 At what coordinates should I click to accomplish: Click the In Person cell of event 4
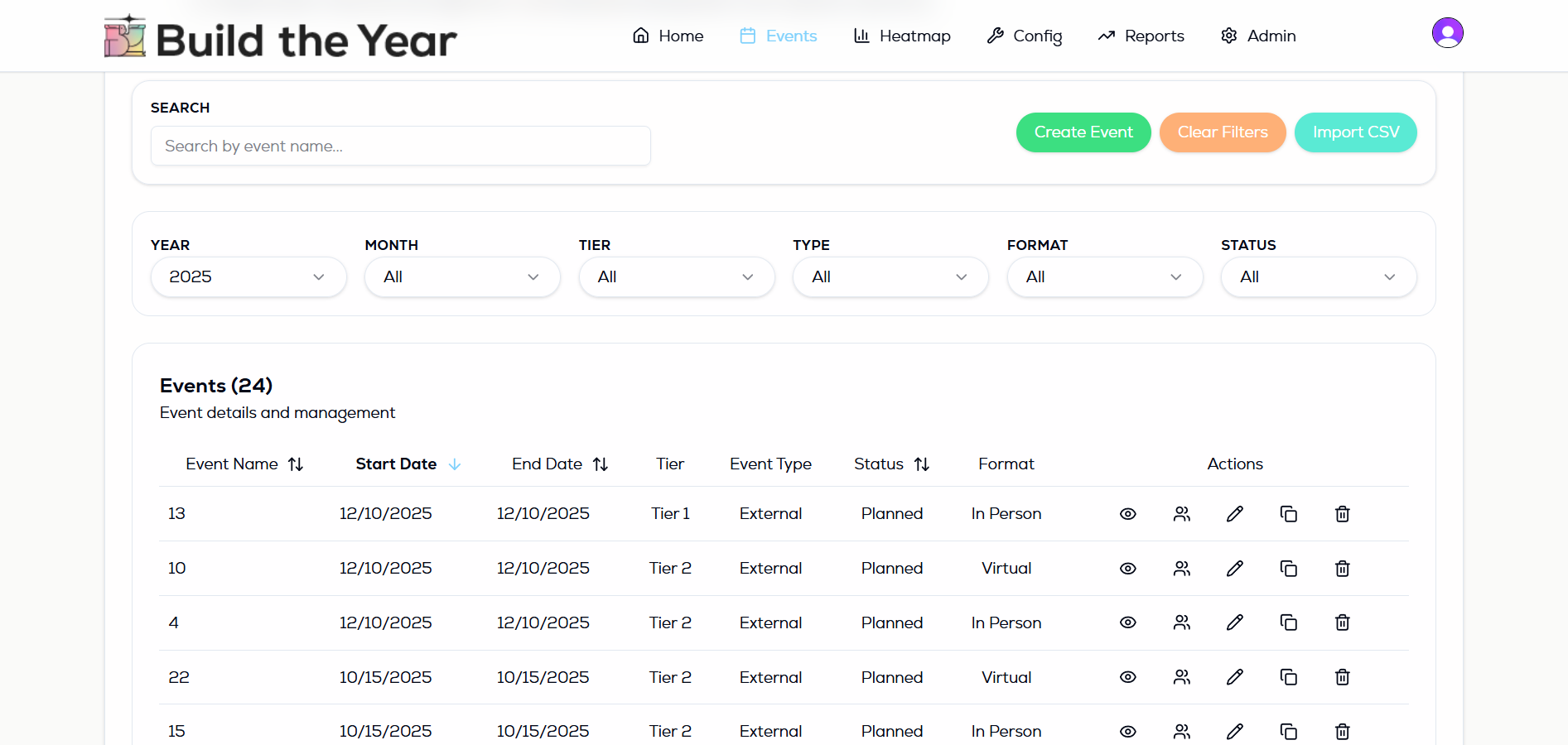[x=1006, y=622]
